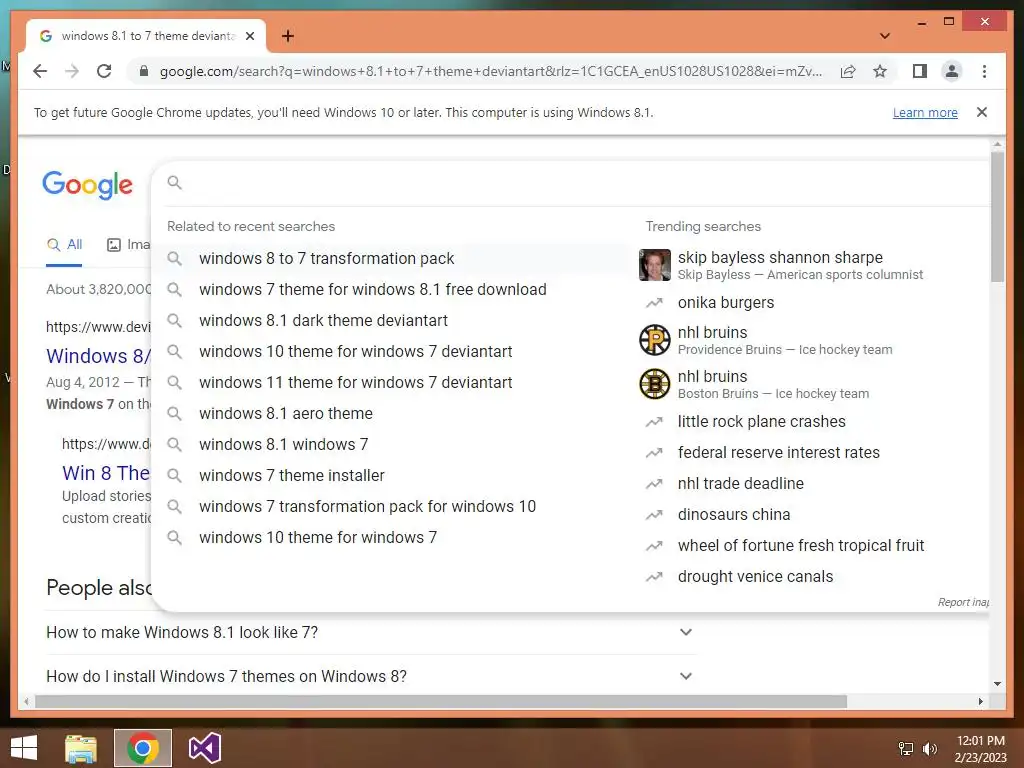Close the 'windows 8.1 to 7 theme' tab
Image resolution: width=1024 pixels, height=768 pixels.
(x=249, y=36)
